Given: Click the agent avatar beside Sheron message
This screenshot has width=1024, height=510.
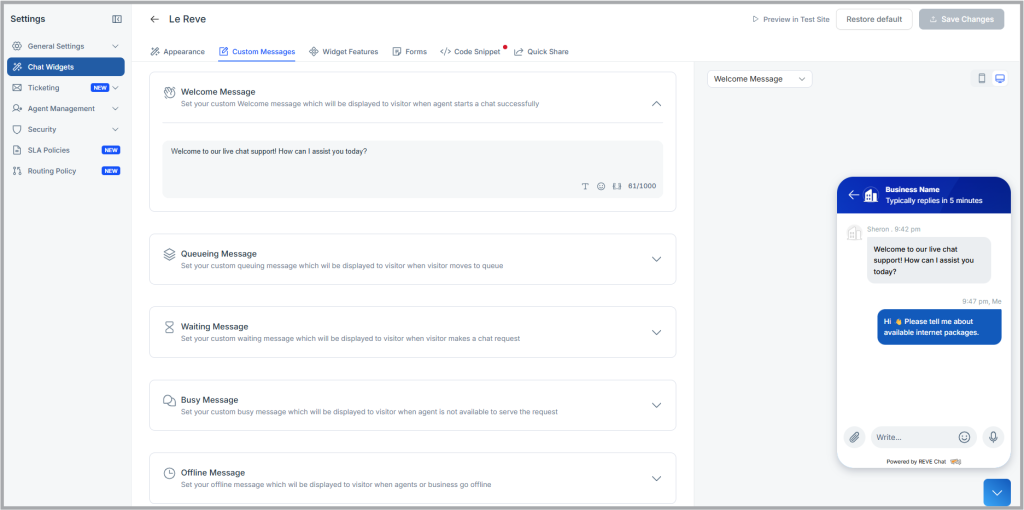Looking at the screenshot, I should click(854, 233).
